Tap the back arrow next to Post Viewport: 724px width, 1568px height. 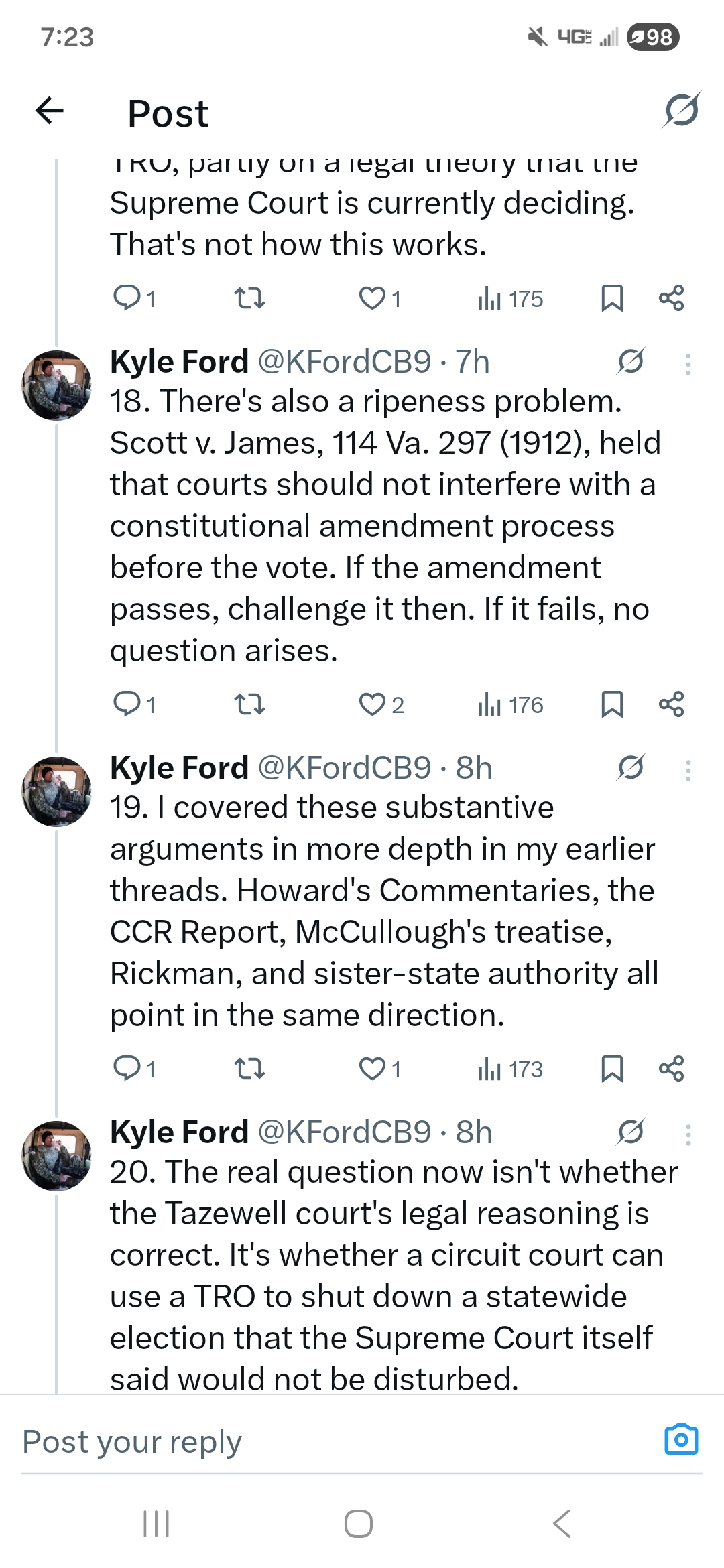50,111
